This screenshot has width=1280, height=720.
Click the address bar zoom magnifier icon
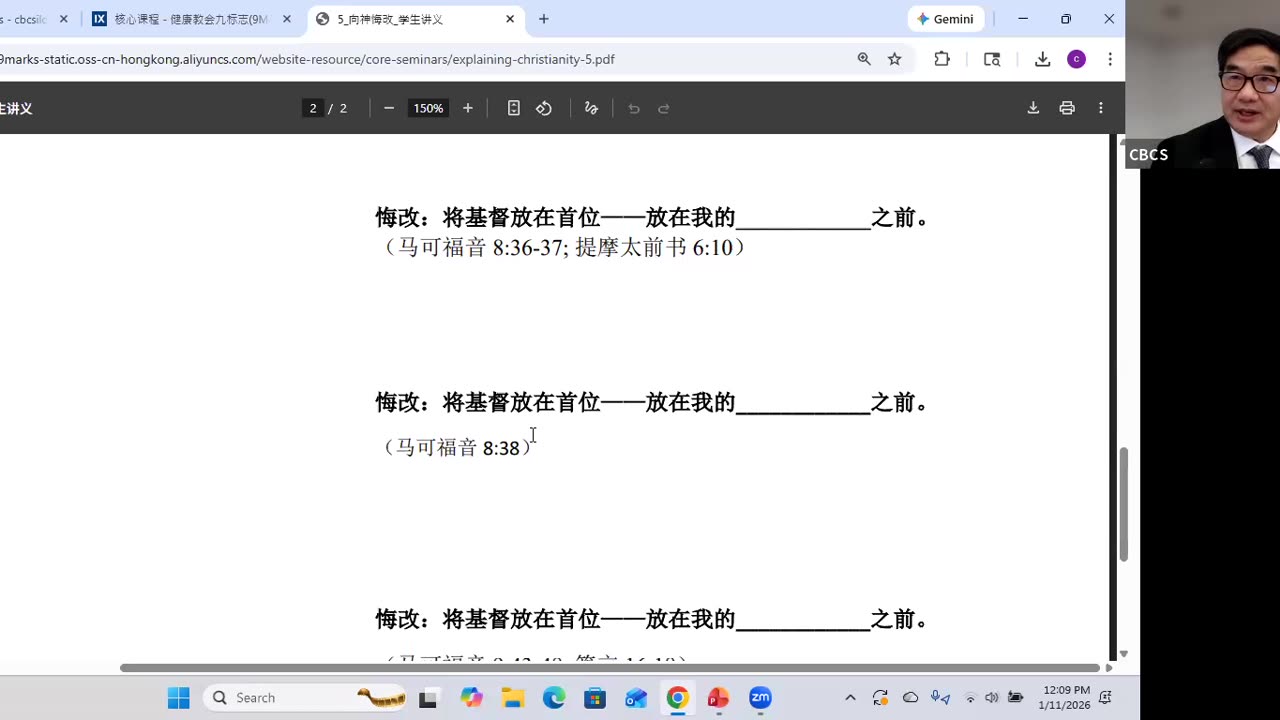[x=864, y=59]
